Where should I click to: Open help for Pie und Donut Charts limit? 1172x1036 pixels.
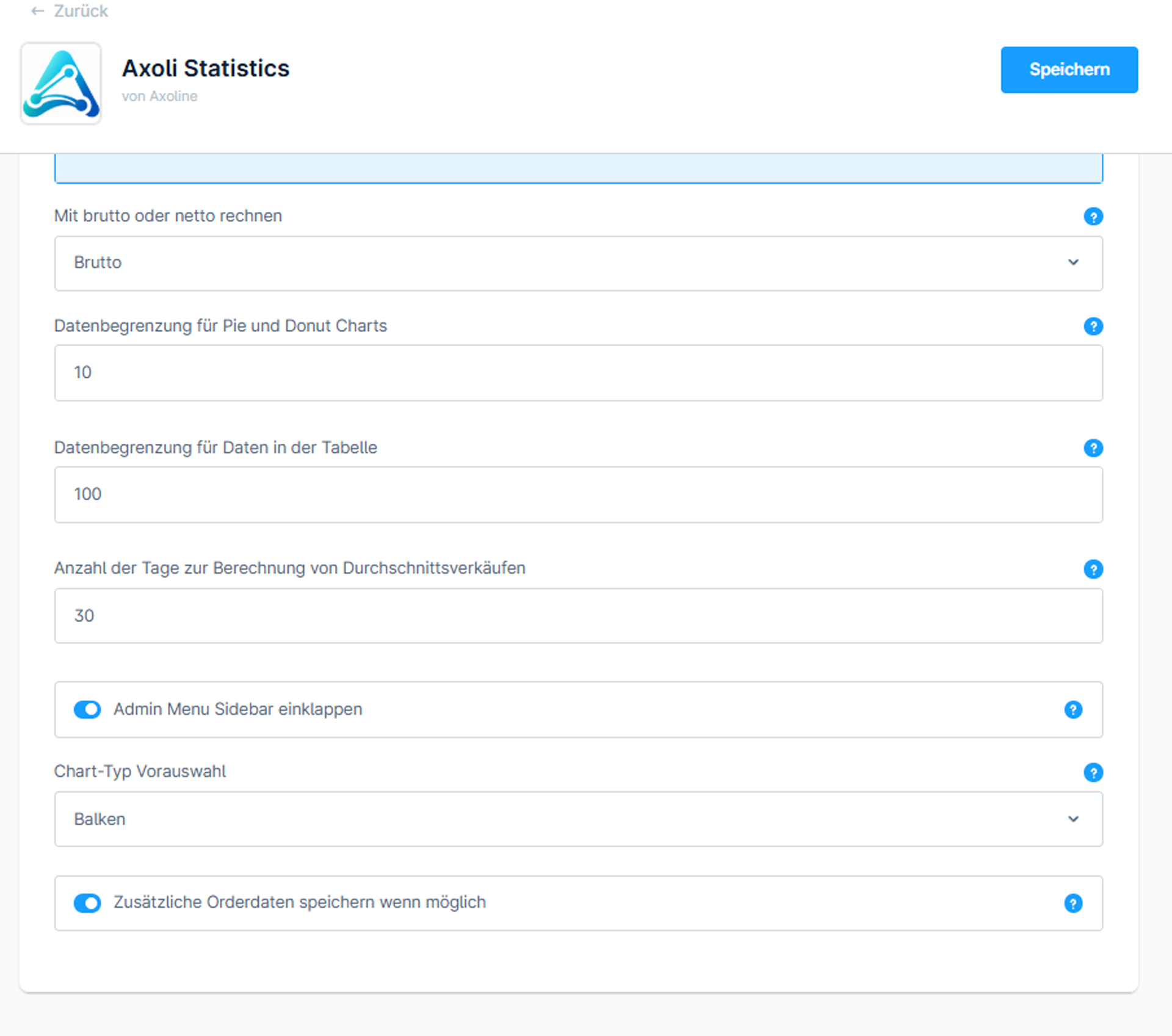(x=1093, y=326)
